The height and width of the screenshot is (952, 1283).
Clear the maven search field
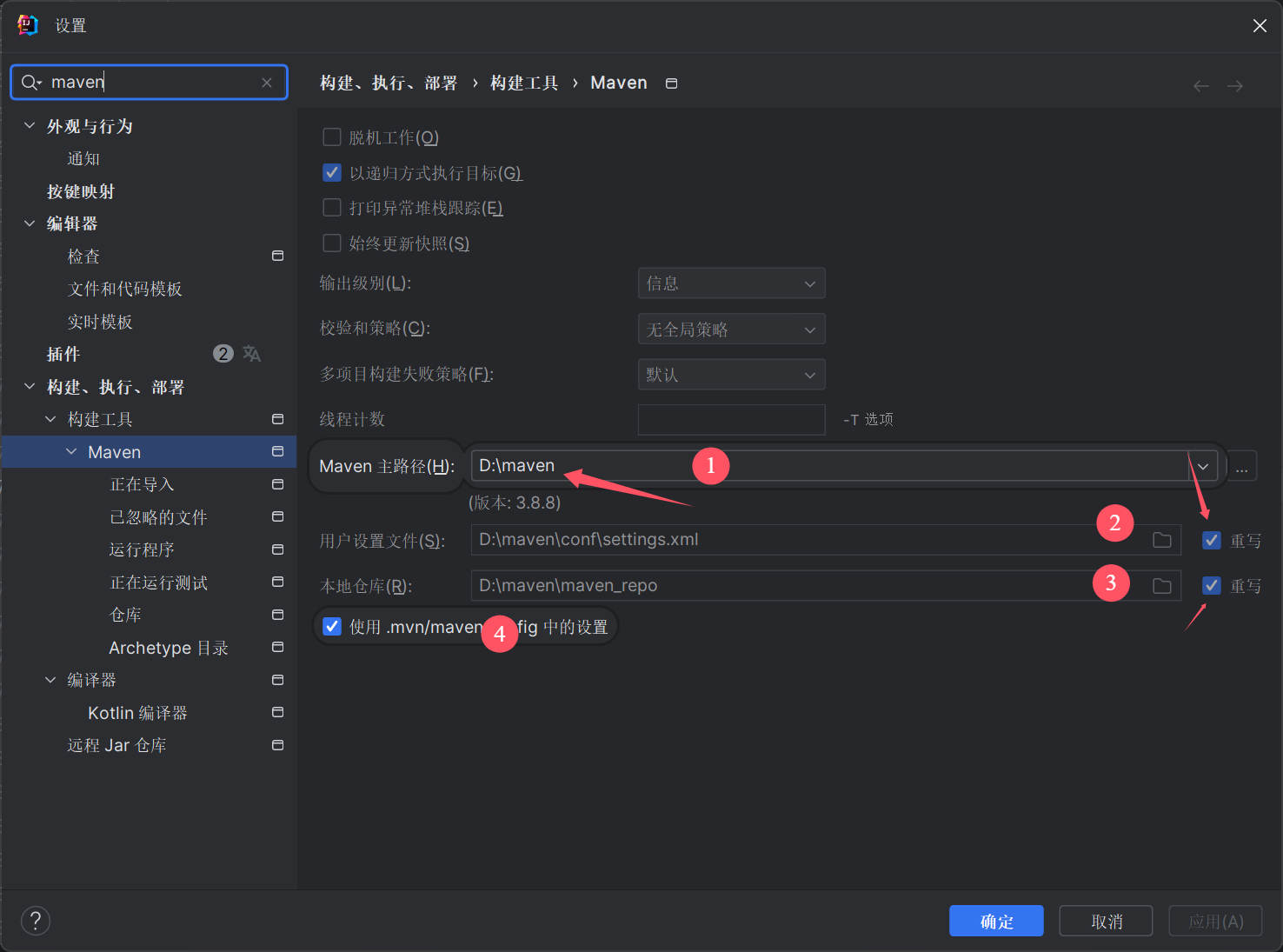click(267, 83)
